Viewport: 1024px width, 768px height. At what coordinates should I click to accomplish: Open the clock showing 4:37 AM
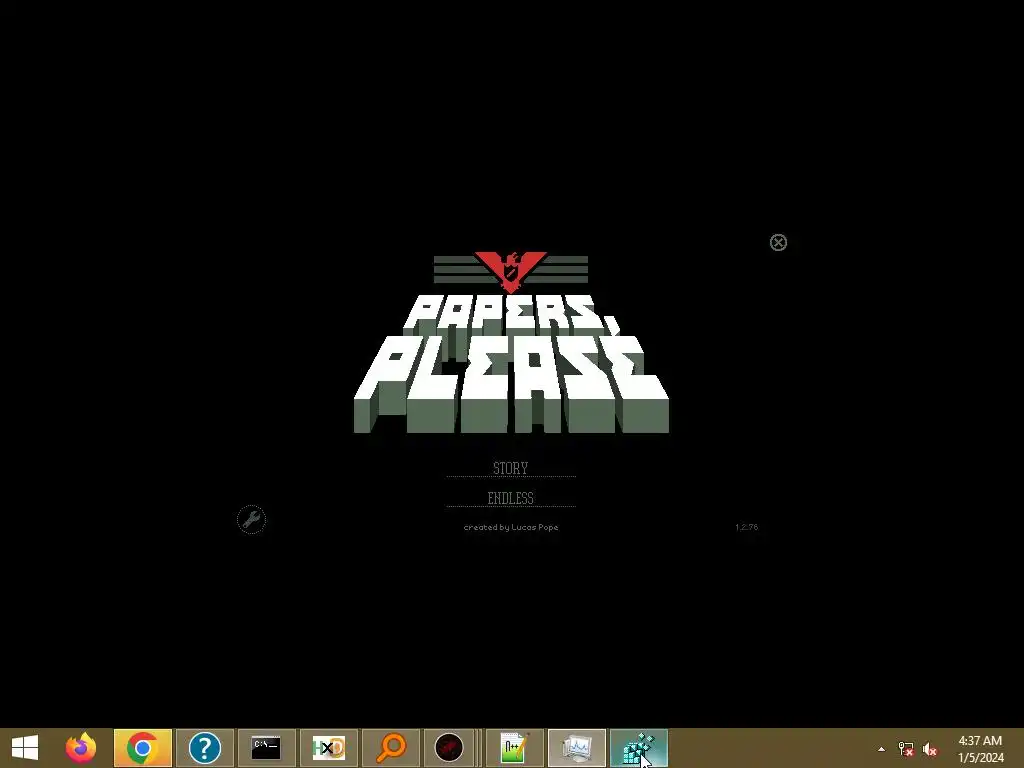981,749
